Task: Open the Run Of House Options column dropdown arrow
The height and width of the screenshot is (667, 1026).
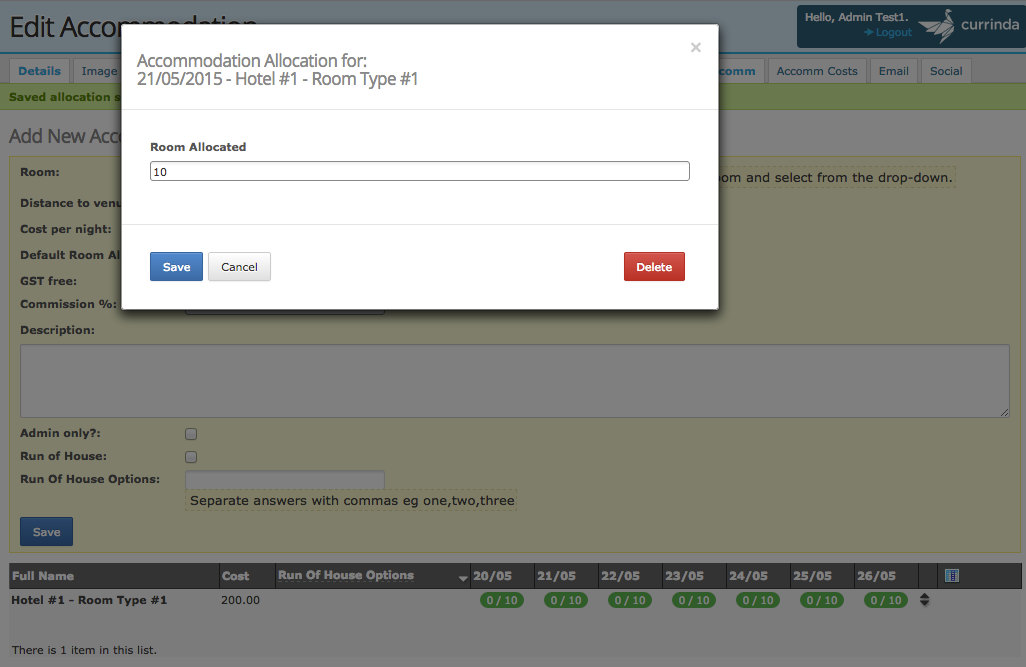Action: (x=463, y=578)
